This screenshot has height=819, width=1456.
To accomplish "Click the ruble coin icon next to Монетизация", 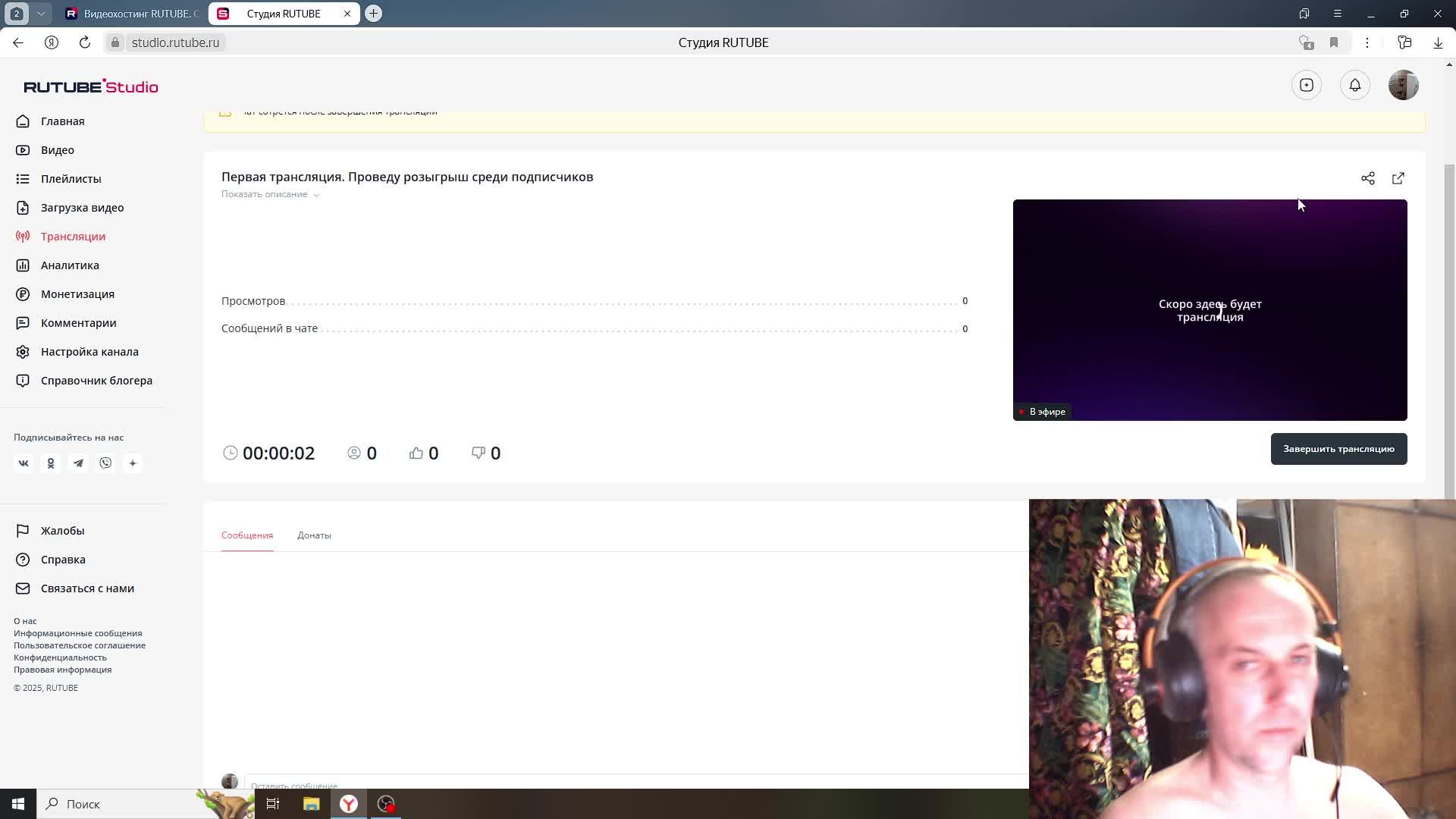I will pyautogui.click(x=23, y=294).
